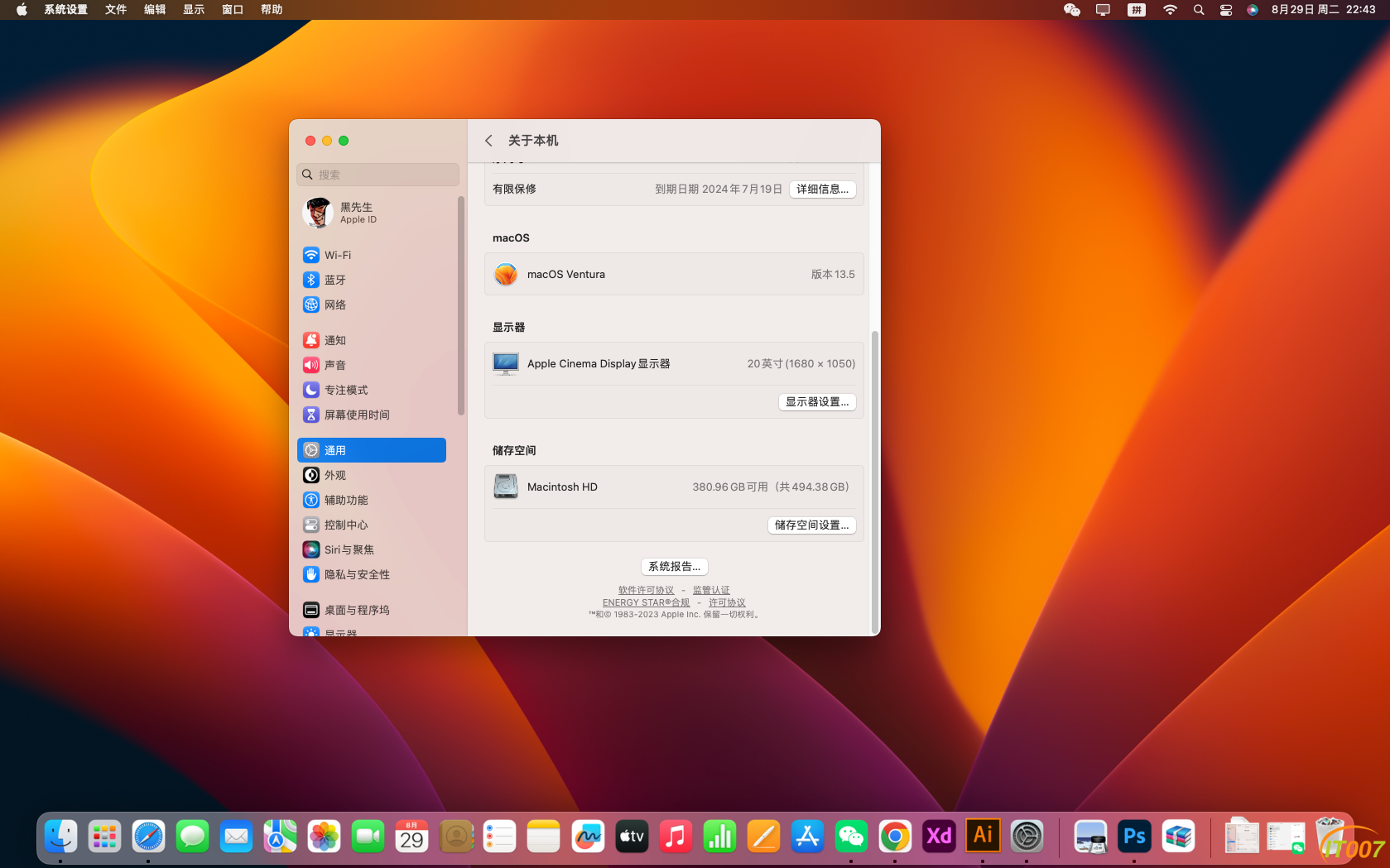
Task: Open Notes app in the Dock
Action: [x=544, y=837]
